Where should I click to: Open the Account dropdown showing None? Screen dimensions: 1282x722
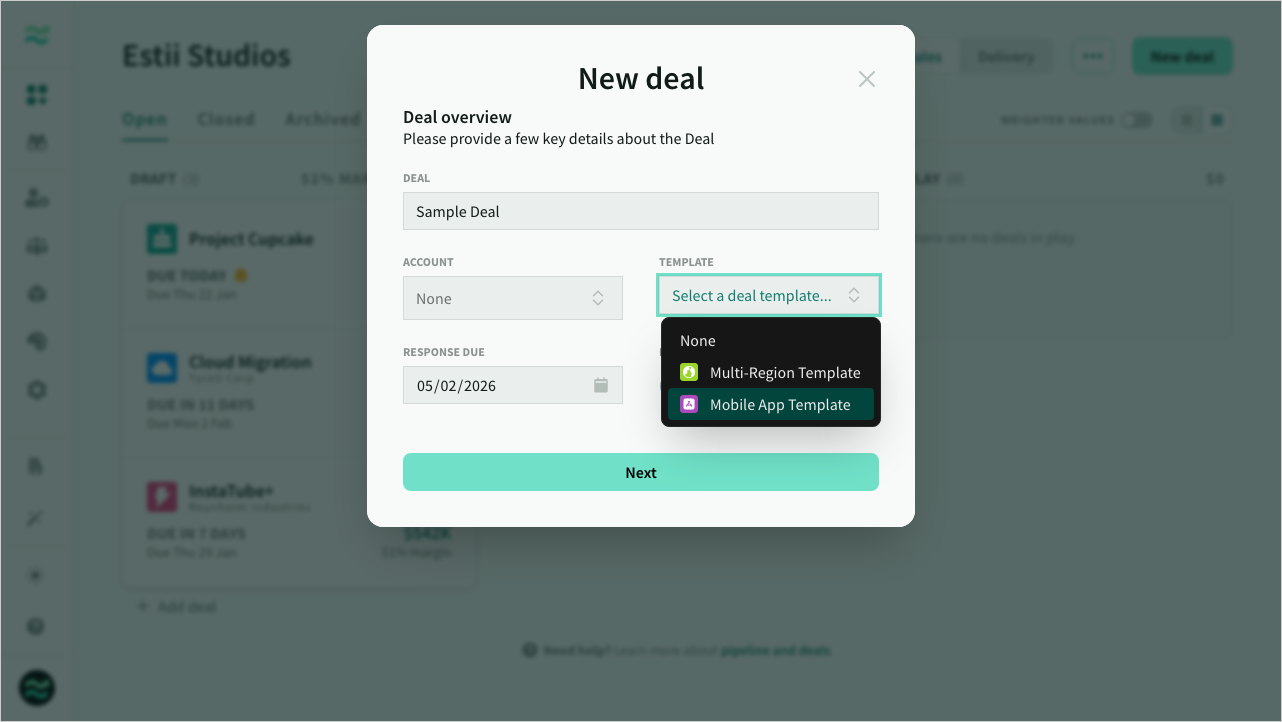(x=512, y=297)
